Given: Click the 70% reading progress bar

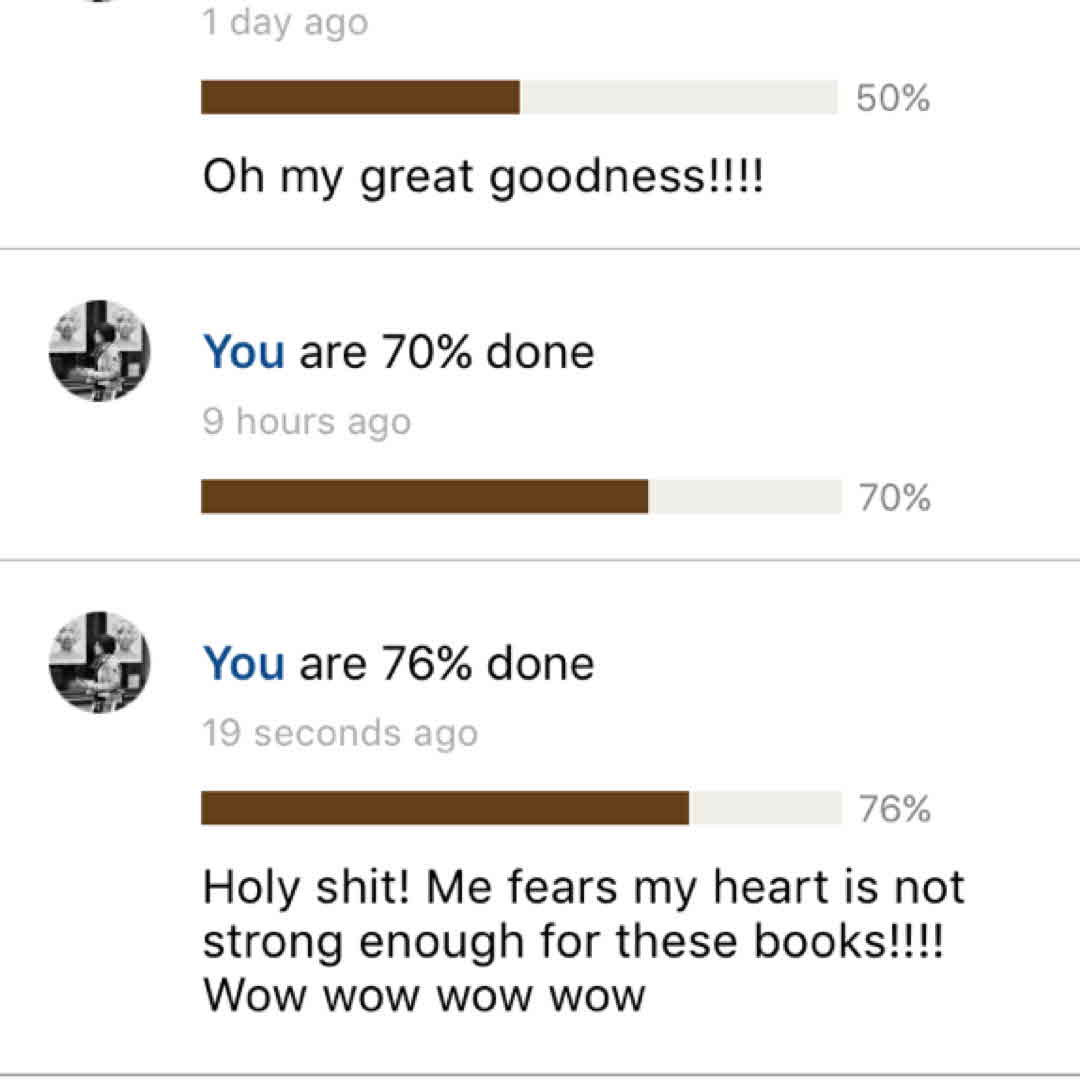Looking at the screenshot, I should coord(520,496).
